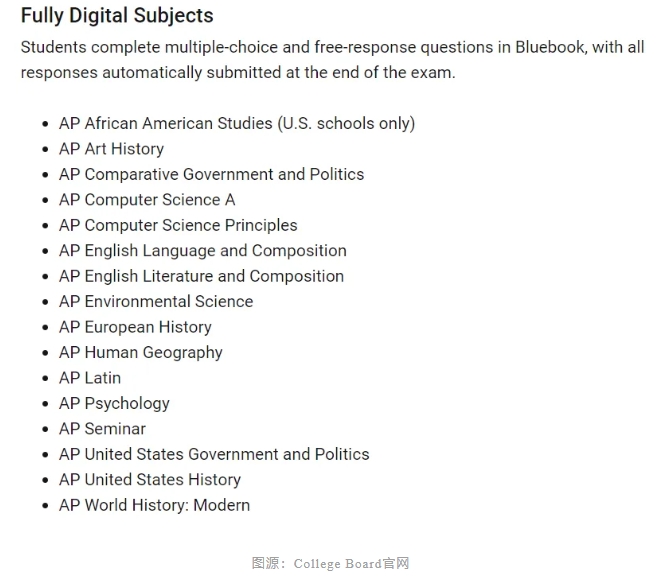Click AP Computer Science A item
Screen dimensions: 666x578
pos(147,200)
